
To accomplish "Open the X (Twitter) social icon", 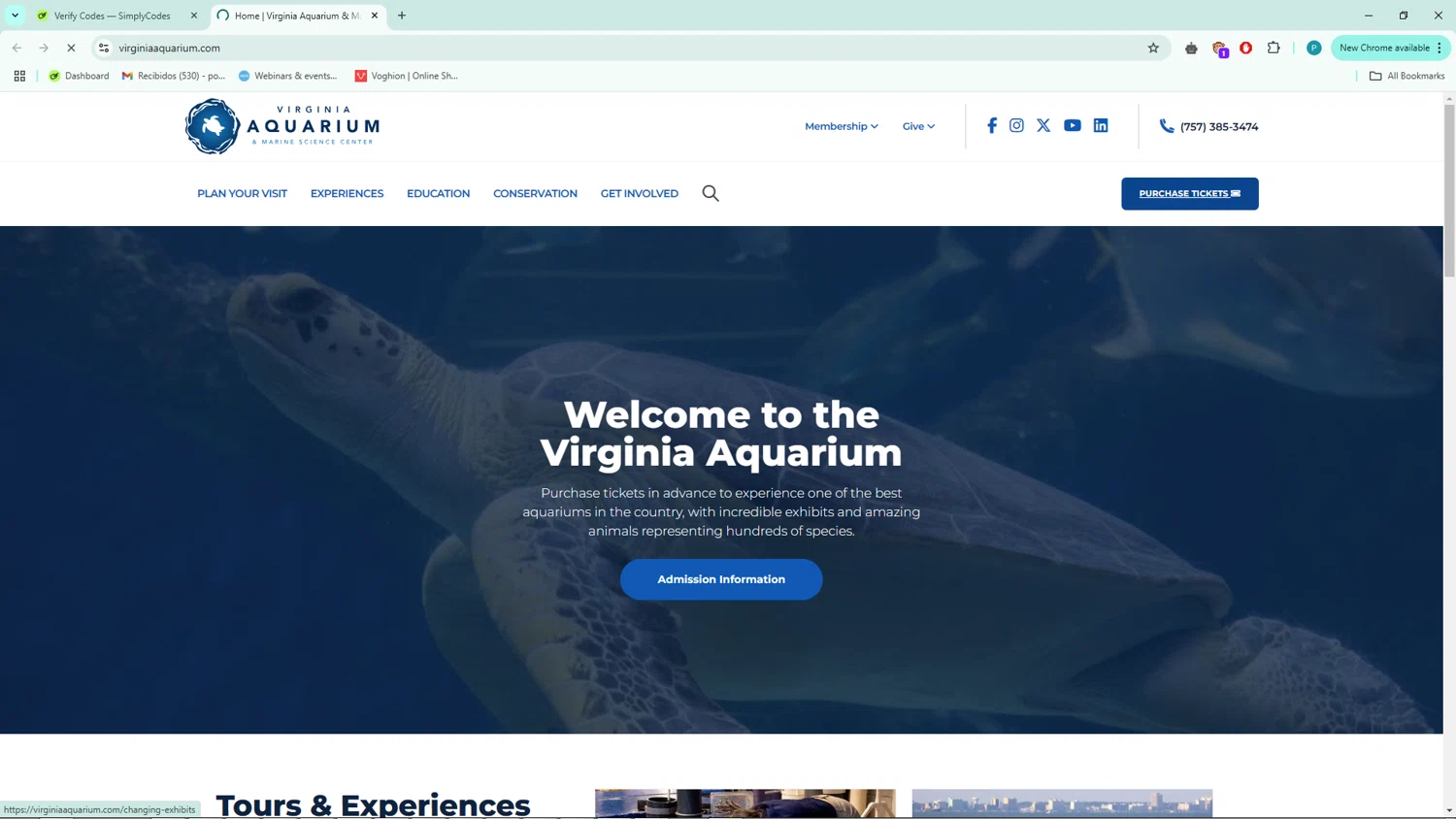I will click(x=1043, y=125).
